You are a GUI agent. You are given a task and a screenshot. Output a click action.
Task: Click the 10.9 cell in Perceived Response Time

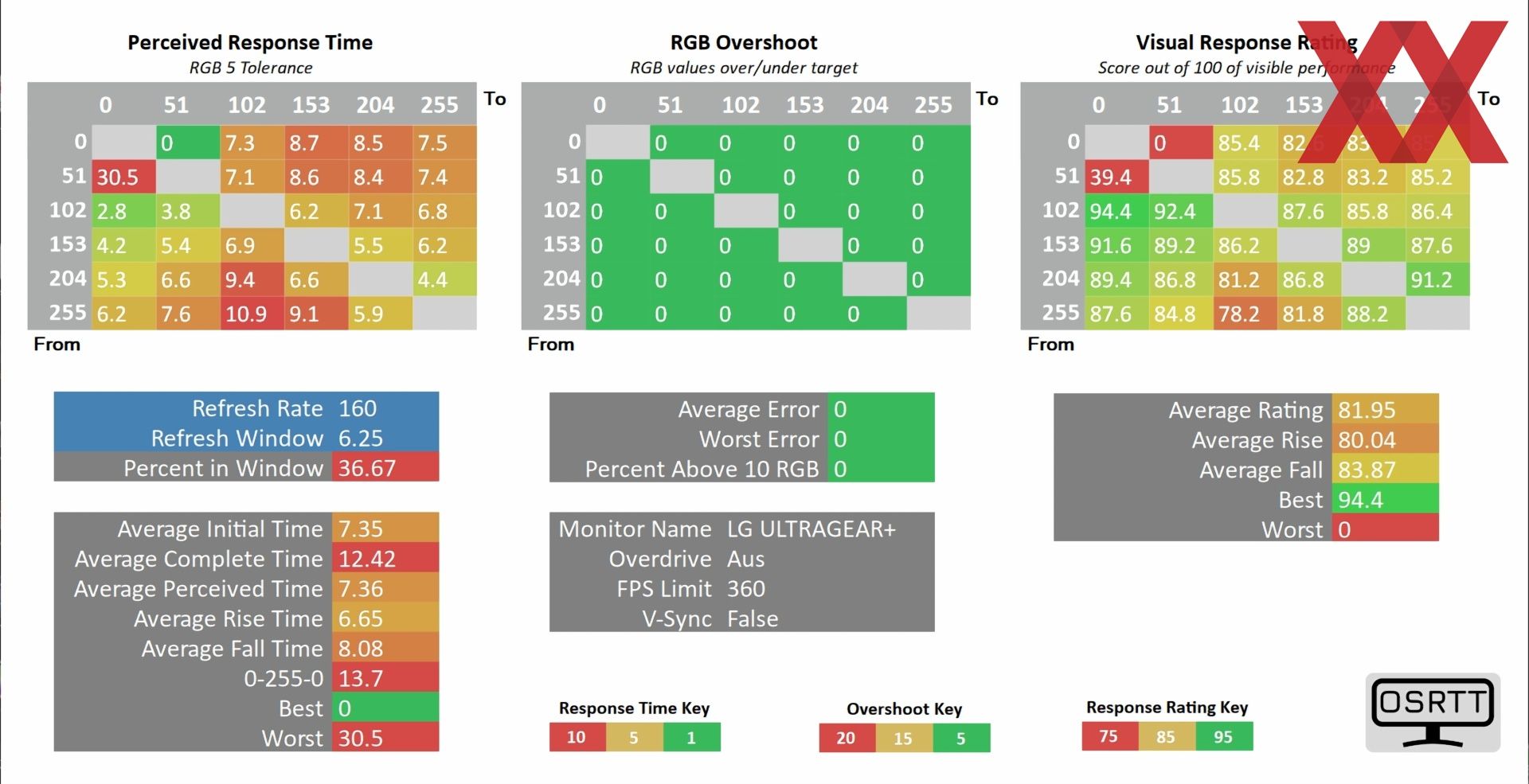coord(252,314)
